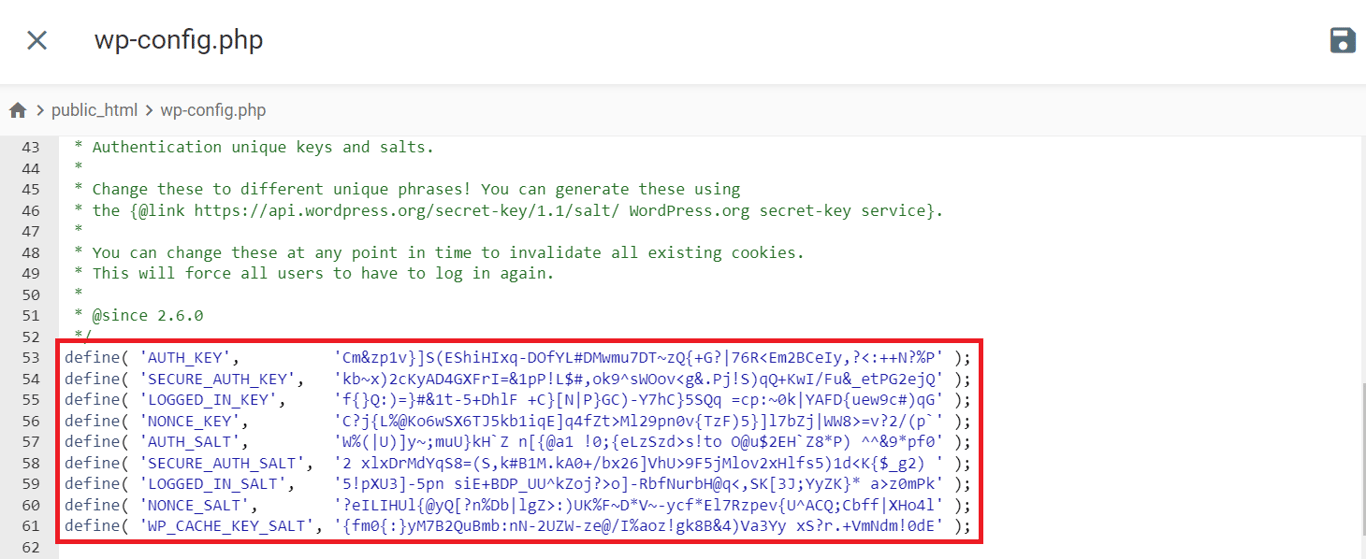Screen dimensions: 1366x559
Task: Click the wp-config.php title text
Action: coord(179,40)
